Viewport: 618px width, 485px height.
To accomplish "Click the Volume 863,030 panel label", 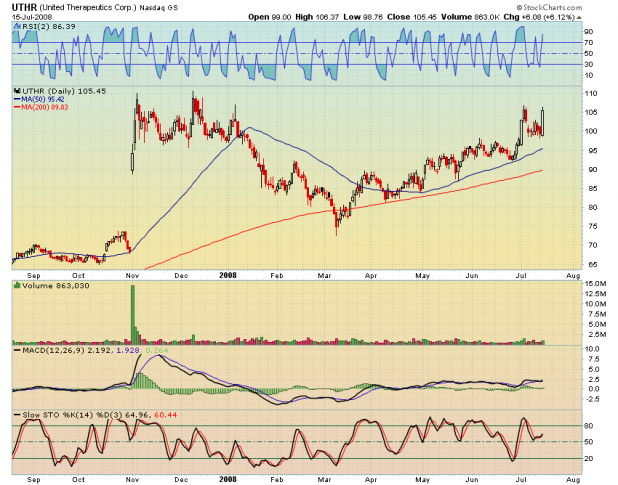I will pos(56,285).
